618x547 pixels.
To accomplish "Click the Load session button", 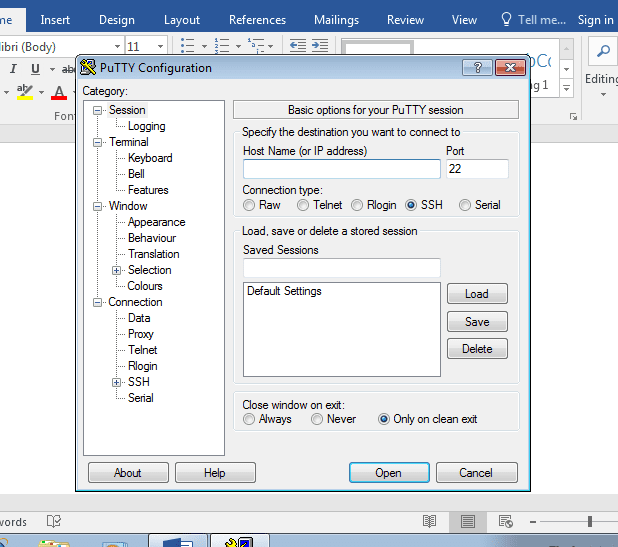I will point(477,294).
